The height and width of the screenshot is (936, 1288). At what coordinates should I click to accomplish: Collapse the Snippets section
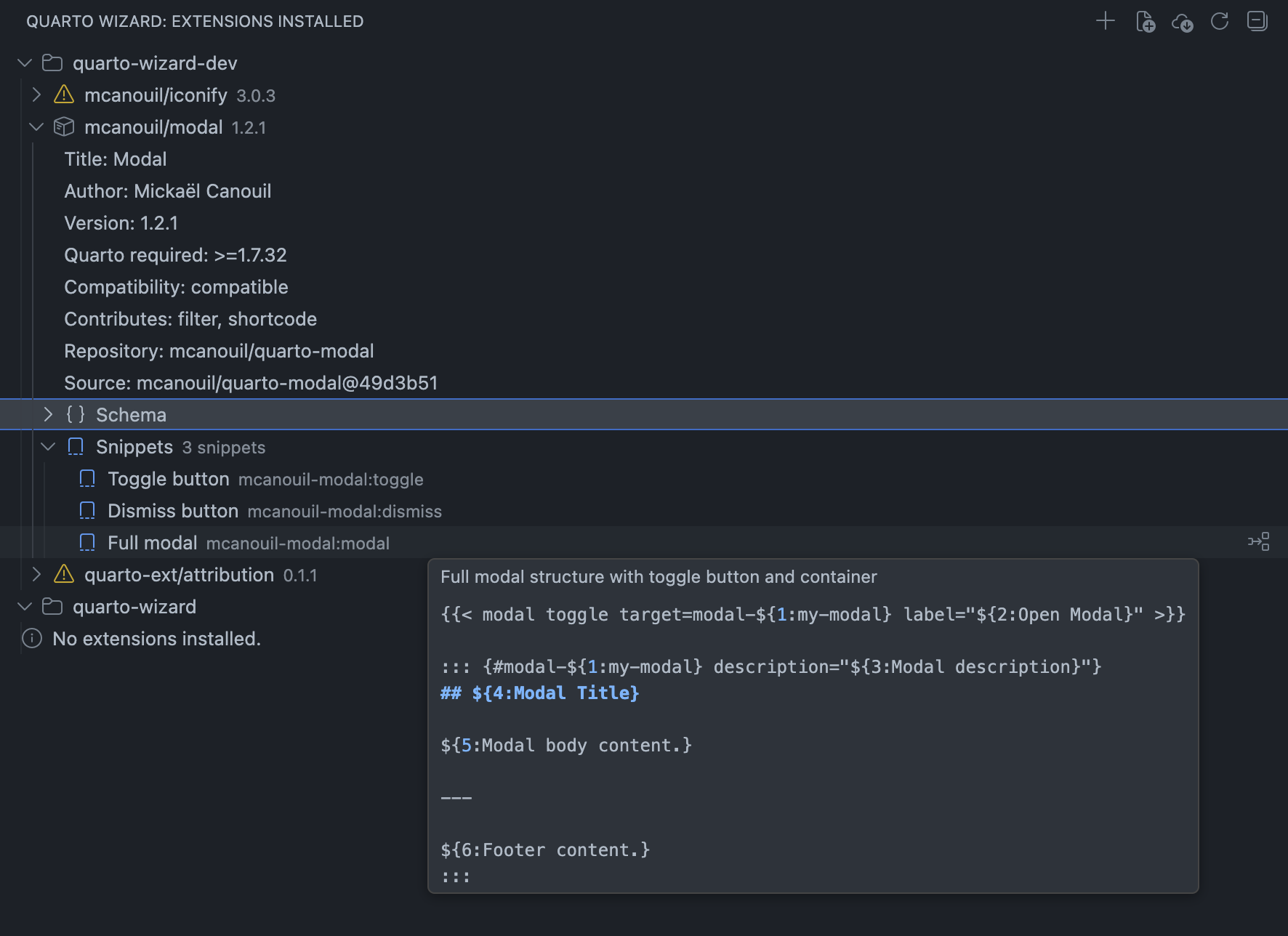point(48,446)
